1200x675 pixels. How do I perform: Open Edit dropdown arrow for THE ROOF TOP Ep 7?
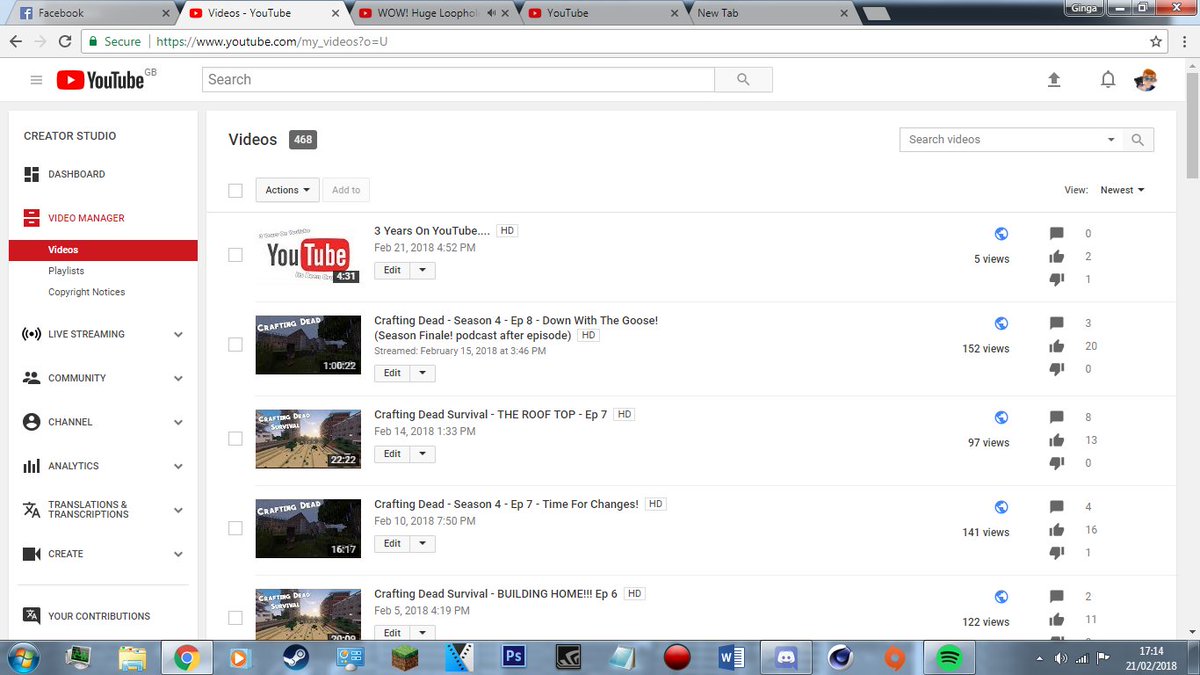pos(422,454)
